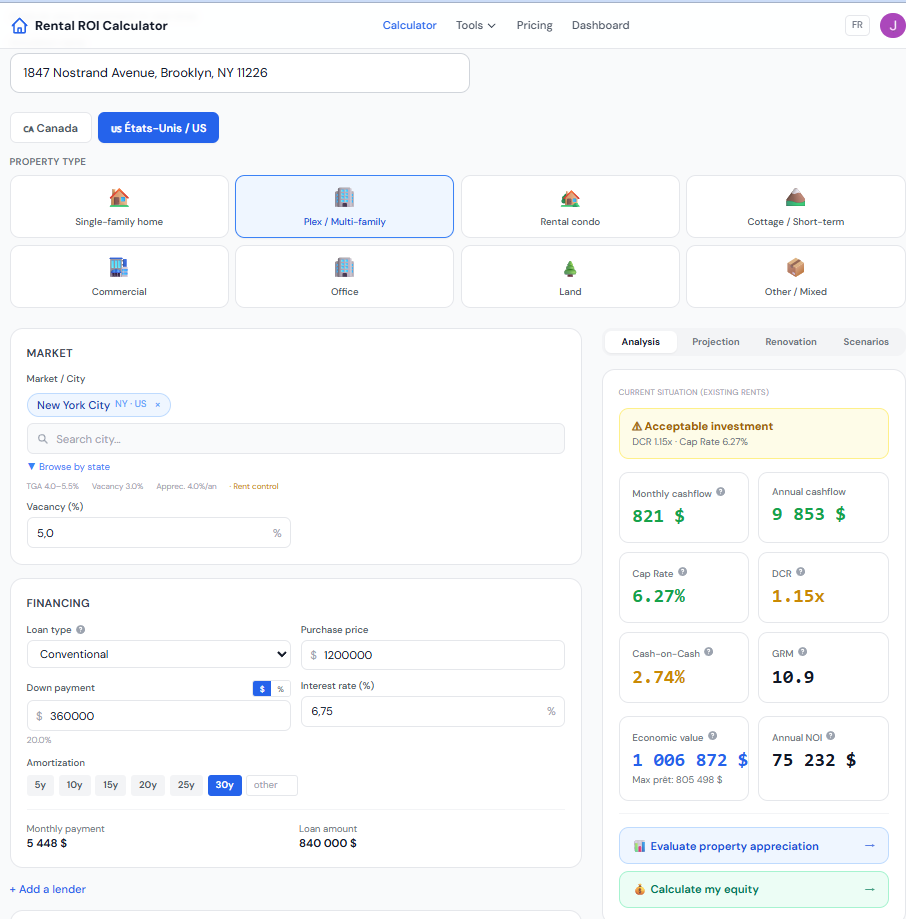The width and height of the screenshot is (906, 919).
Task: Click Max prêt: 805 498 $ text
Action: click(x=677, y=780)
